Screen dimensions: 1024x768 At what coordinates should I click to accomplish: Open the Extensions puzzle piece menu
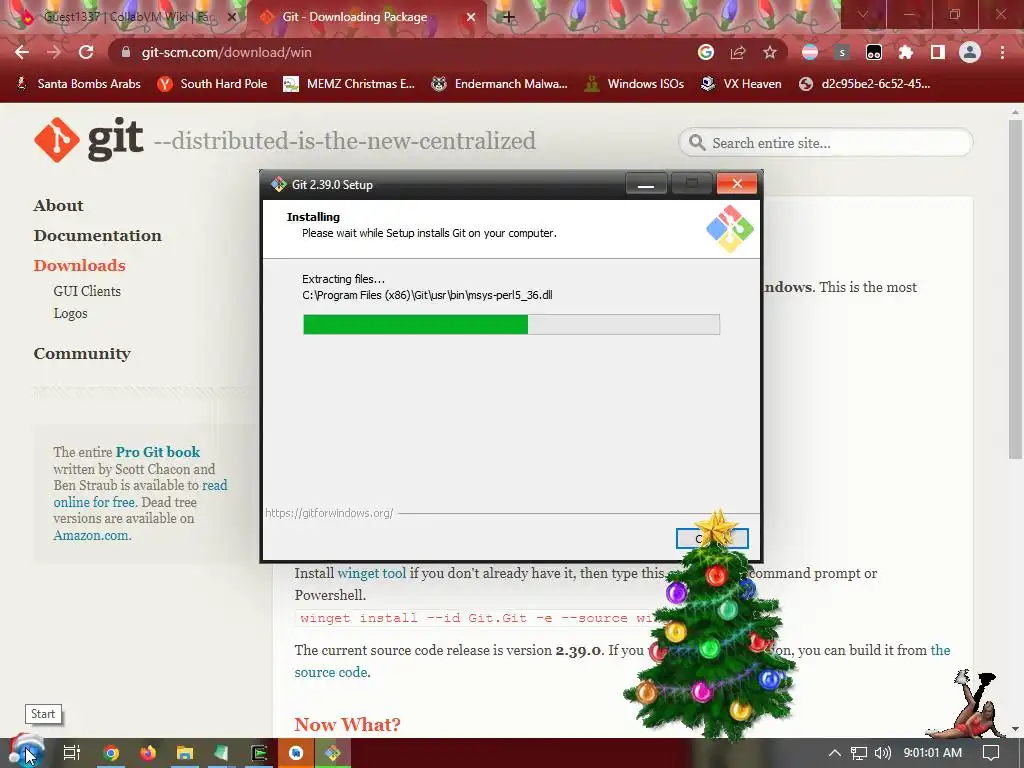906,52
